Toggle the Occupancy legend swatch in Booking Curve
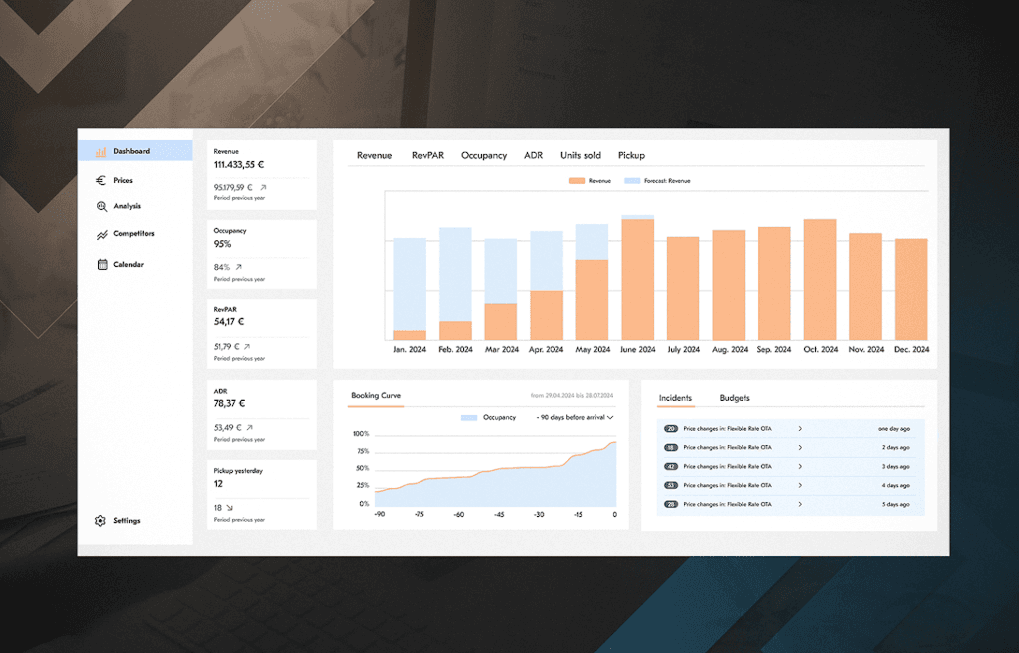This screenshot has width=1019, height=653. [469, 418]
